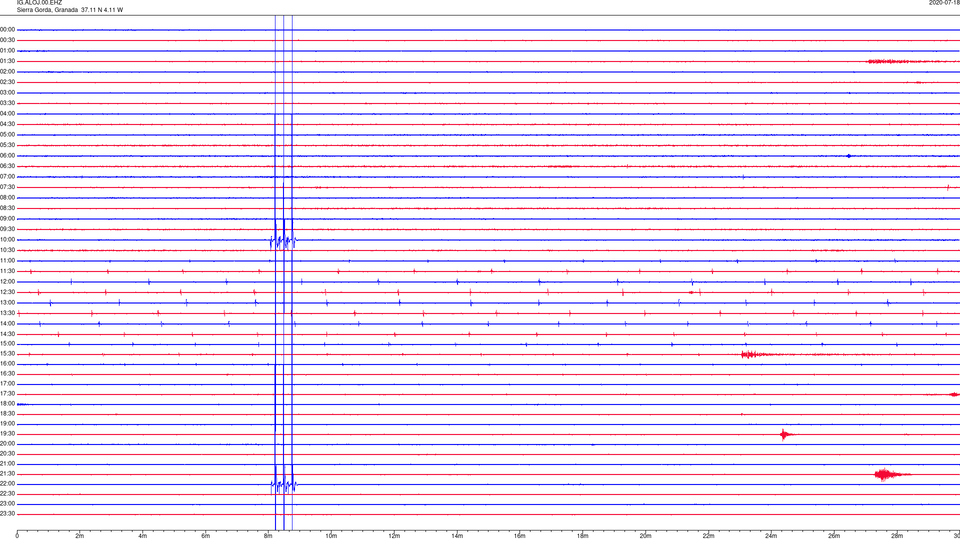This screenshot has height=540, width=960.
Task: Click the 26m axis tick label
Action: 834,536
